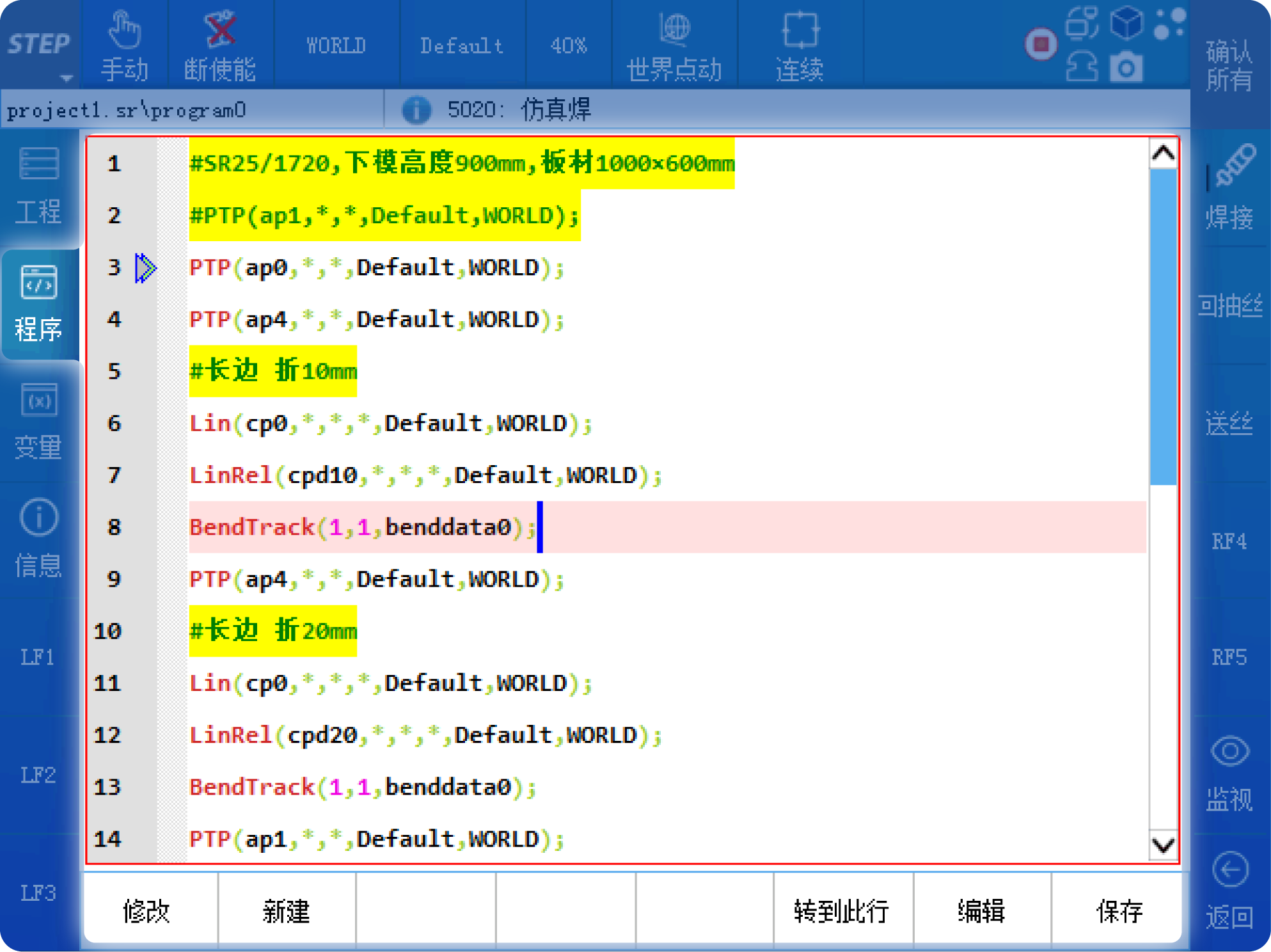Click the LF1 function key
This screenshot has width=1271, height=952.
[x=39, y=658]
